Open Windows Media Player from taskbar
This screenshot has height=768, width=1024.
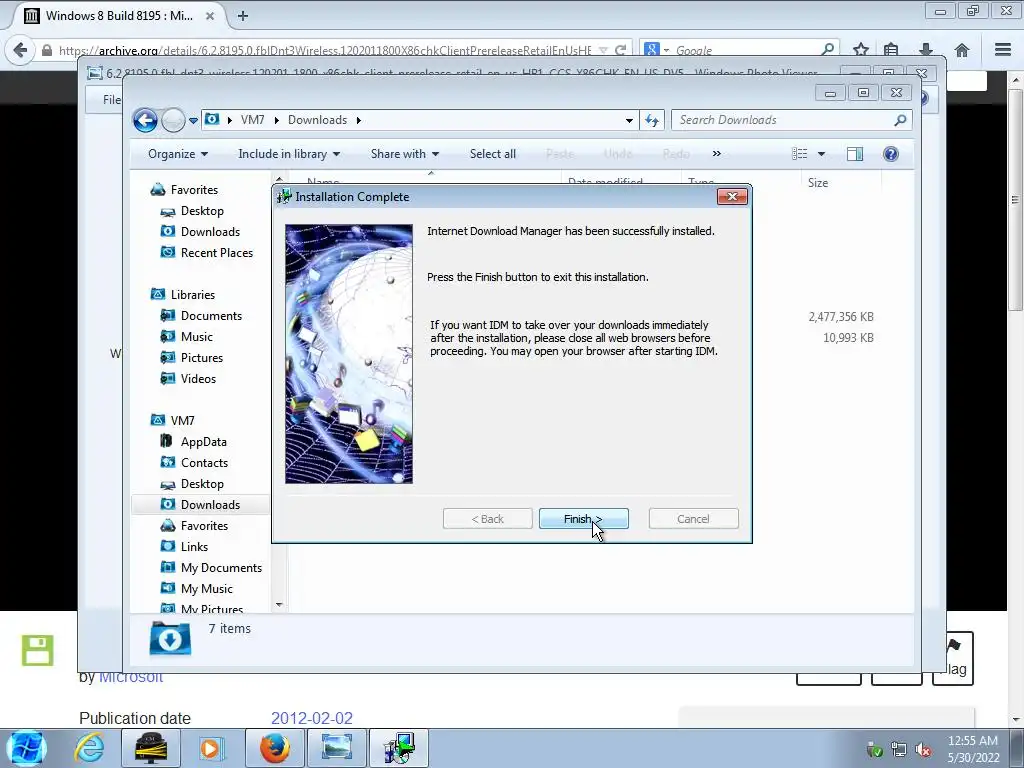point(210,748)
